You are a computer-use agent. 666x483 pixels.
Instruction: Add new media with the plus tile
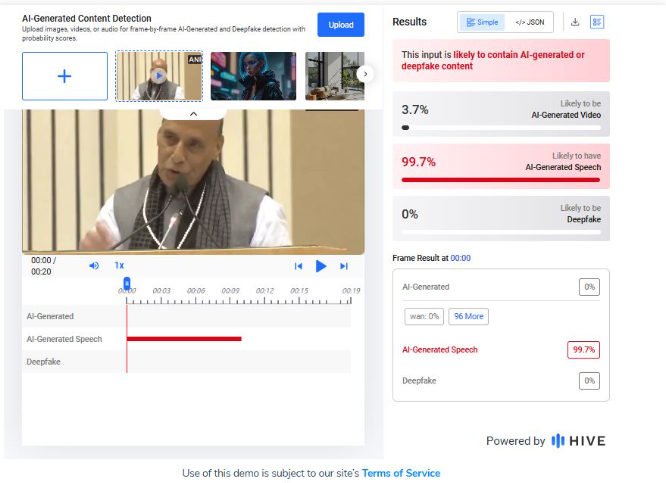click(65, 76)
